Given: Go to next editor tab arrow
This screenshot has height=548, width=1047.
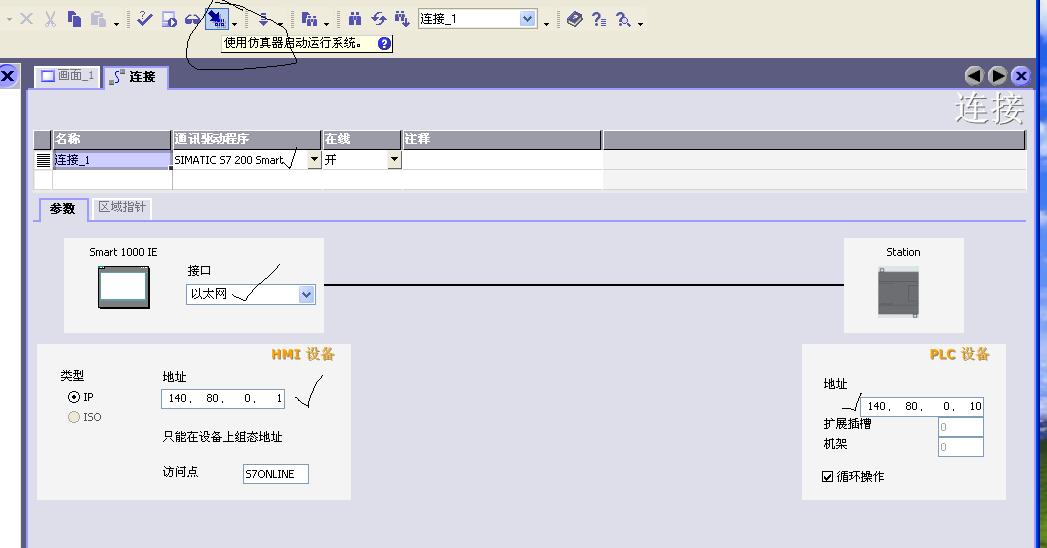Looking at the screenshot, I should tap(998, 76).
